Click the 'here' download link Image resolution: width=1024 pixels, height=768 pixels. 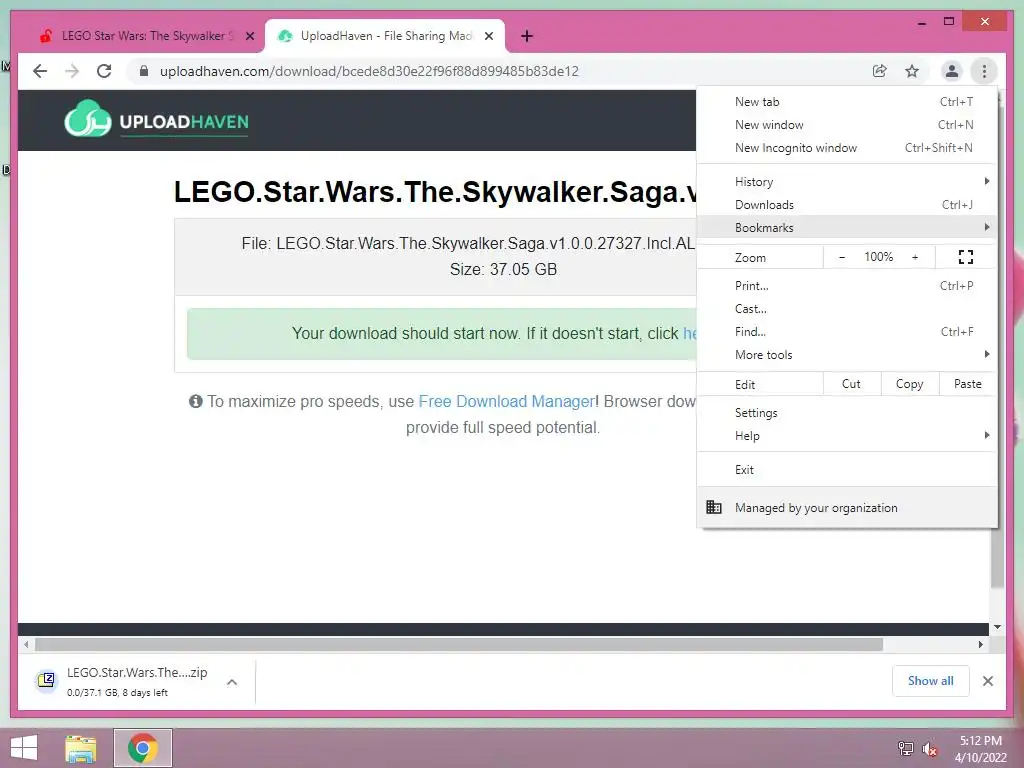pyautogui.click(x=690, y=334)
